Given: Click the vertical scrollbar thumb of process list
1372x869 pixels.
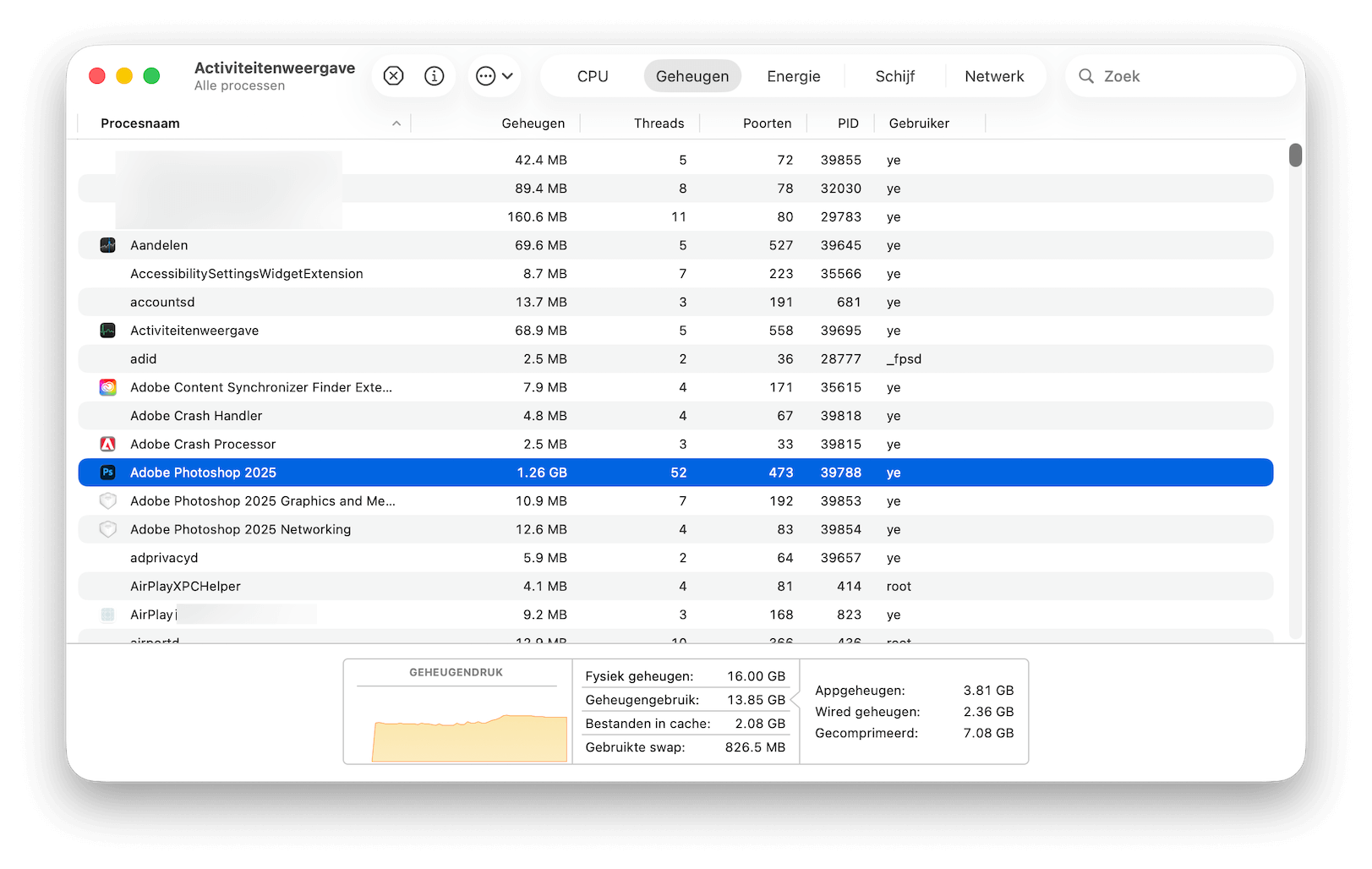Looking at the screenshot, I should click(x=1295, y=156).
